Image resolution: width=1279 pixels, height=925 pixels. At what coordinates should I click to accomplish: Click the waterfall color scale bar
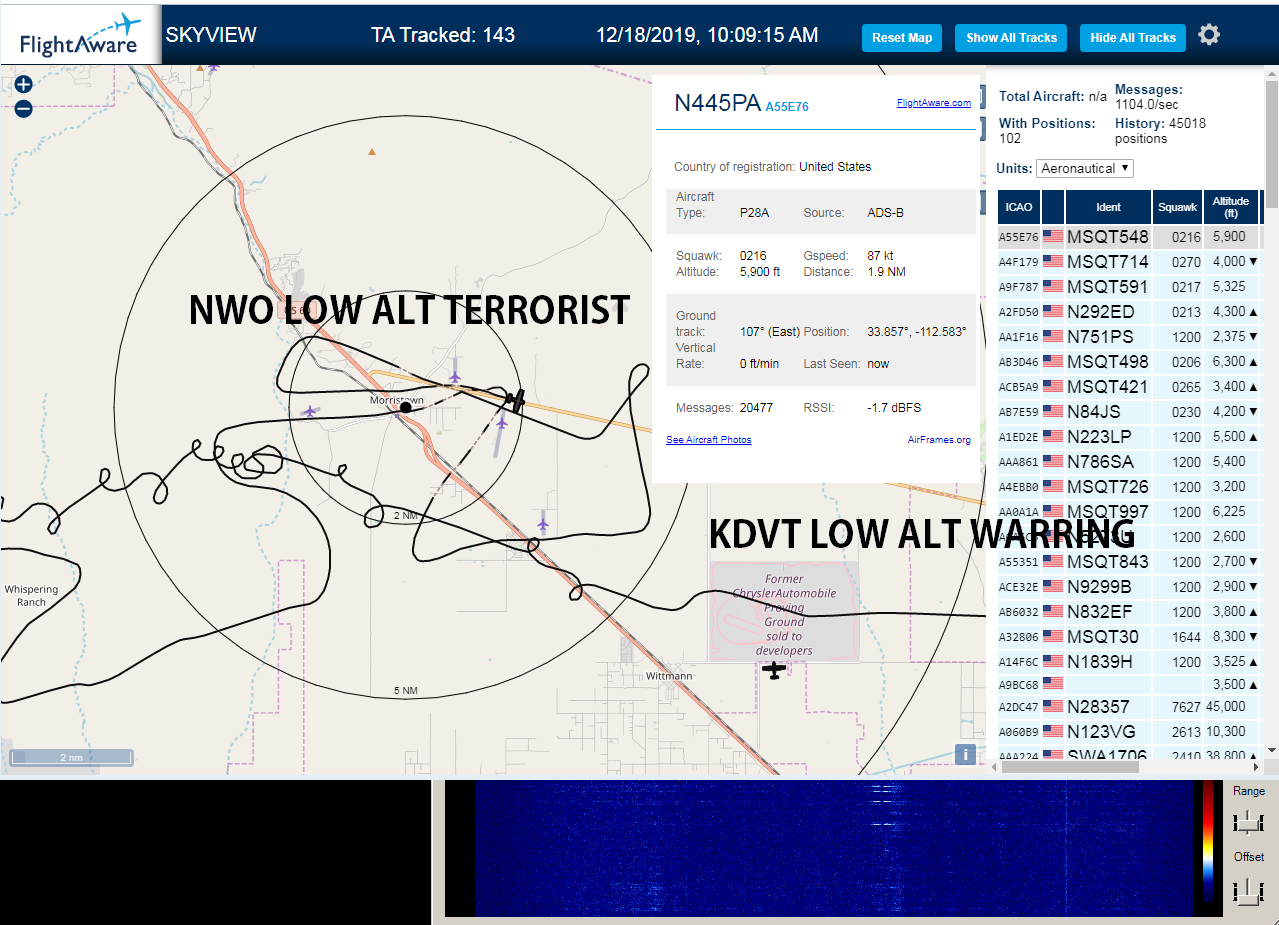(1209, 843)
